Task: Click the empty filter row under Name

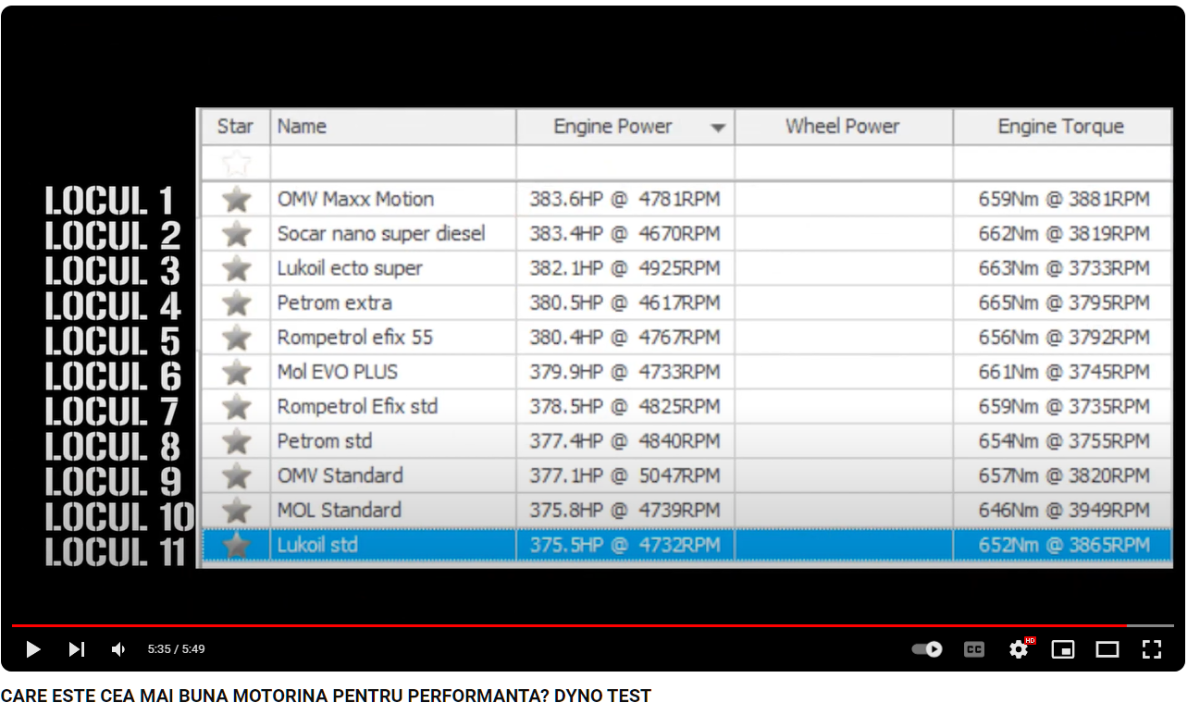Action: (x=392, y=163)
